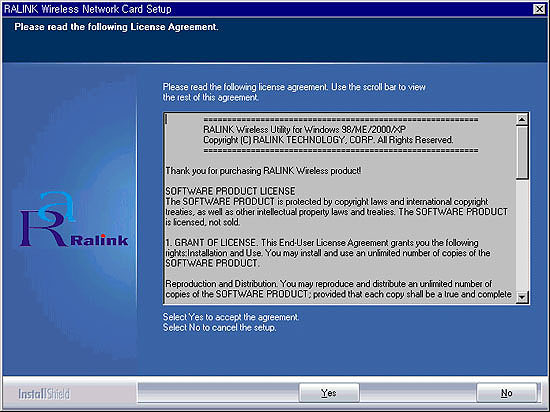The width and height of the screenshot is (550, 412).
Task: Click the 'Reproduction and Distribution' paragraph
Action: point(338,289)
